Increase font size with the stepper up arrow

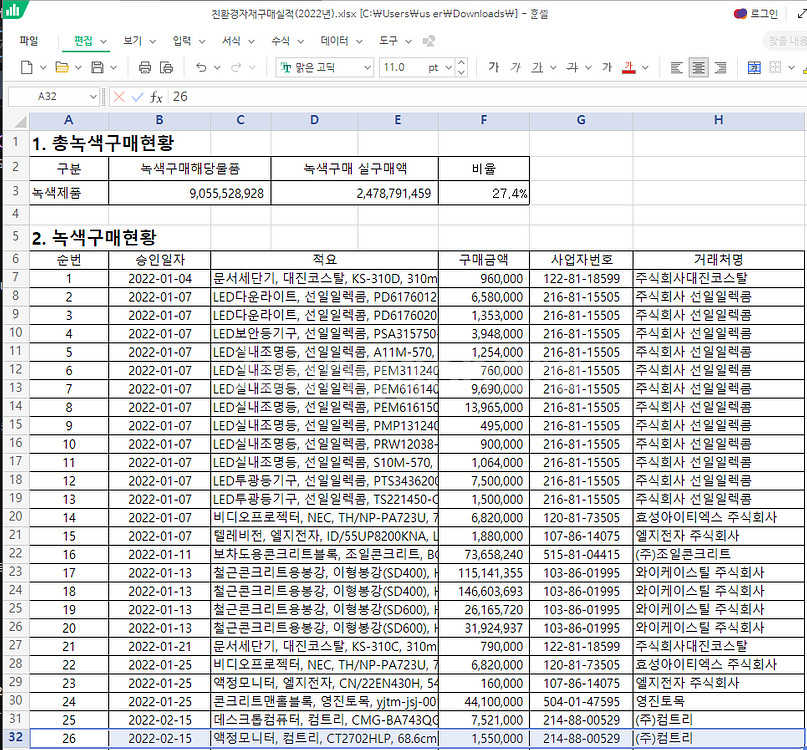click(x=462, y=63)
